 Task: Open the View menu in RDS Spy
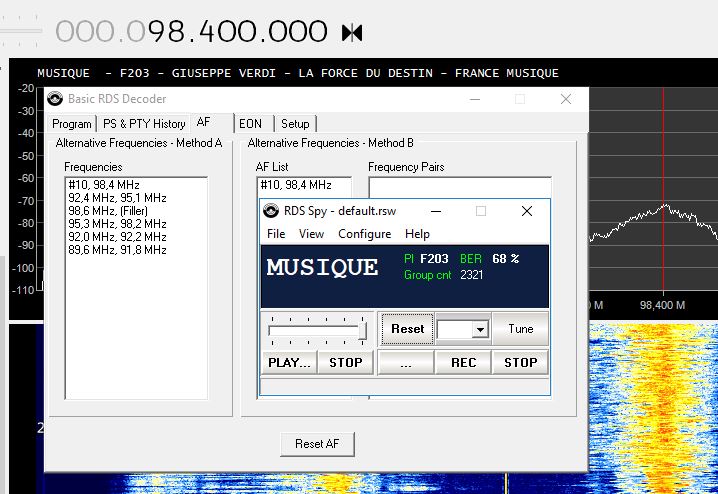coord(311,234)
